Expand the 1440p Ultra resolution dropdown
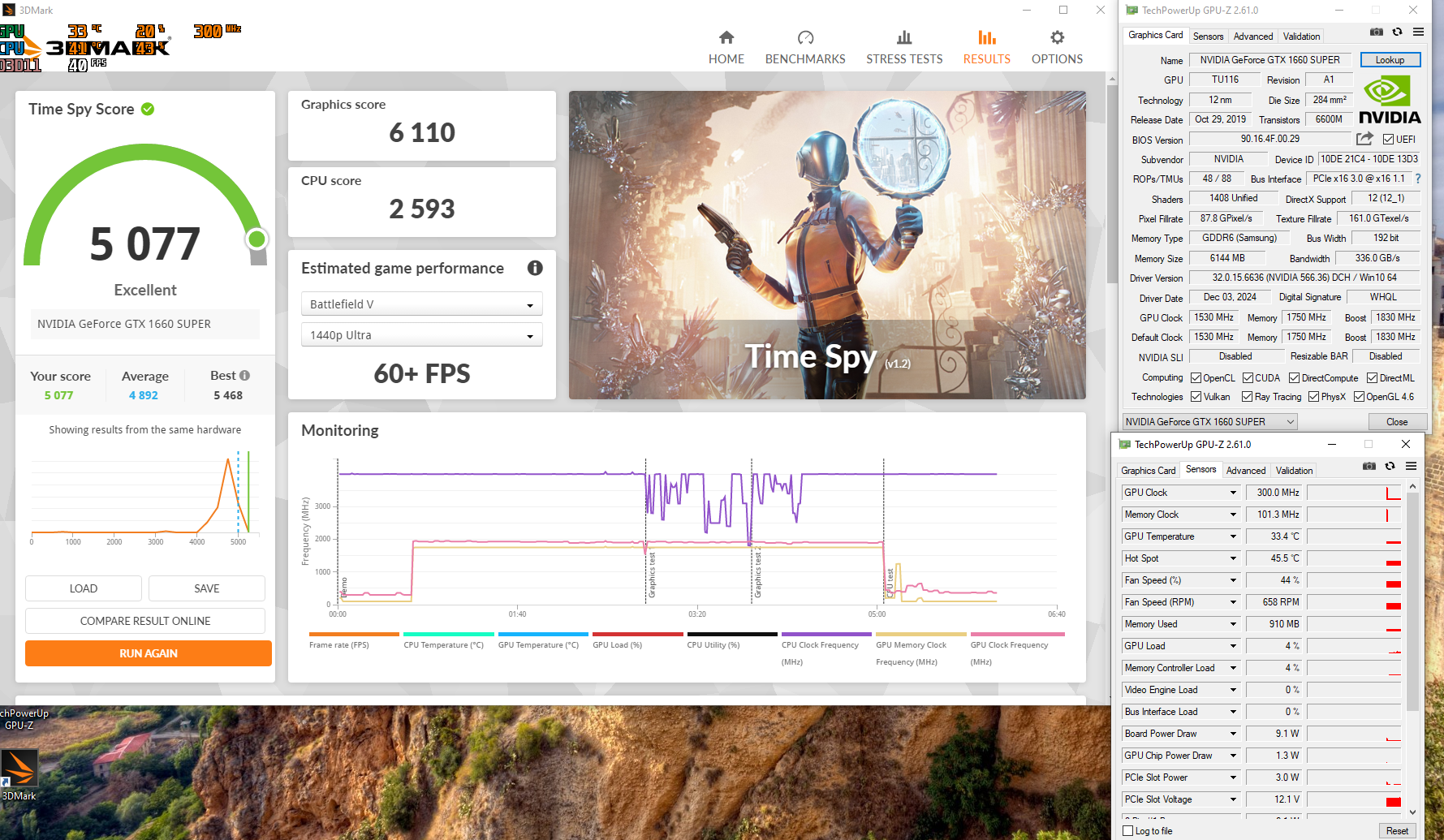Screen dimensions: 1444x840 pyautogui.click(x=420, y=335)
